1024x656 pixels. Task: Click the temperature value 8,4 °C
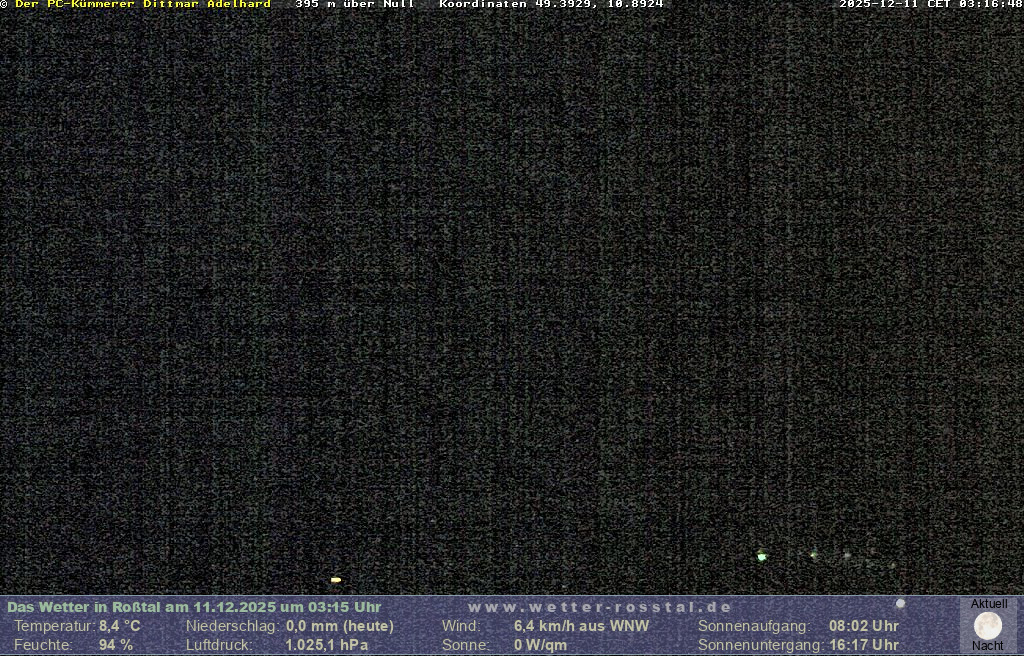pos(119,626)
